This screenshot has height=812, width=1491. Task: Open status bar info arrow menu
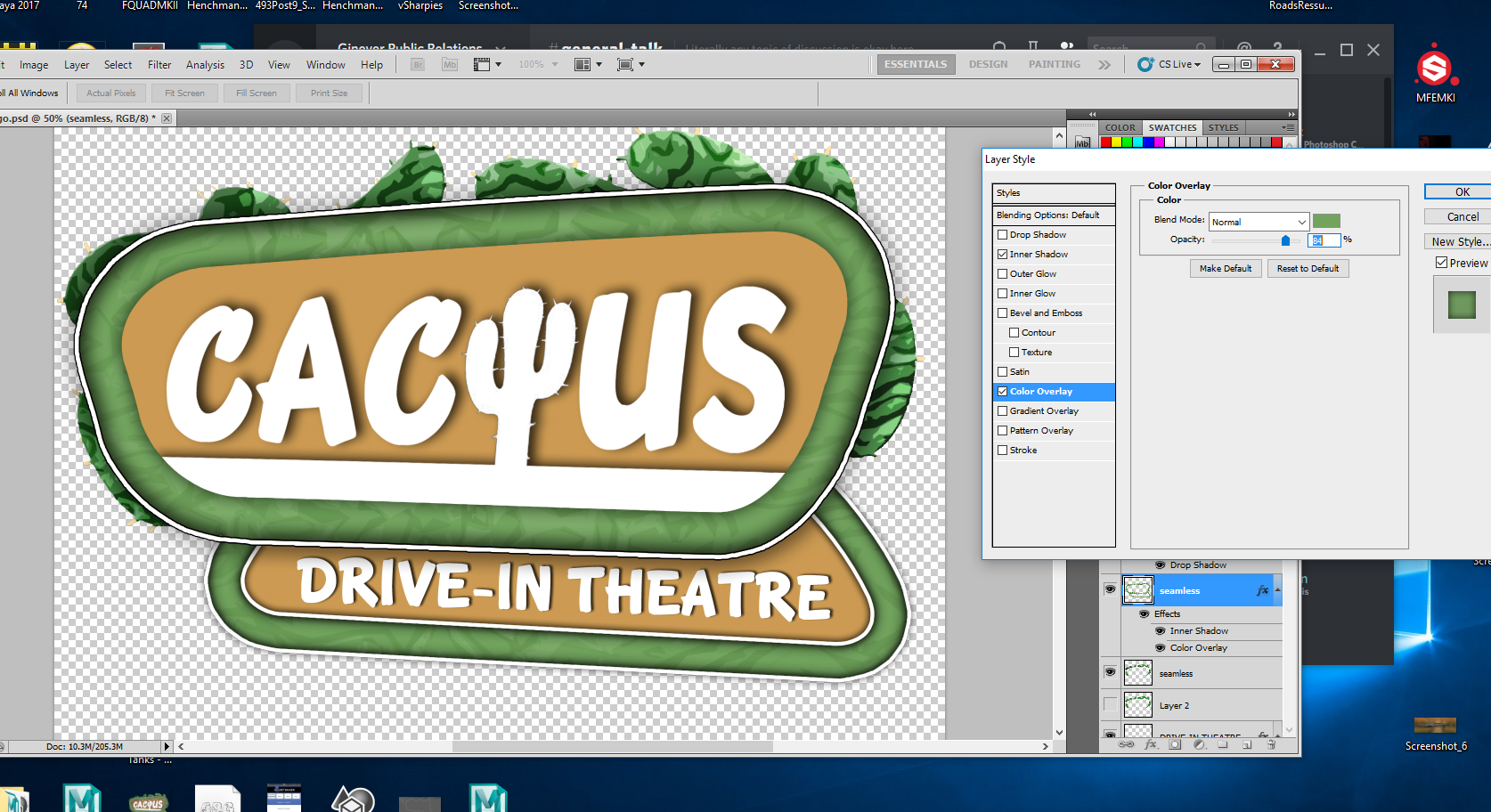pos(166,746)
